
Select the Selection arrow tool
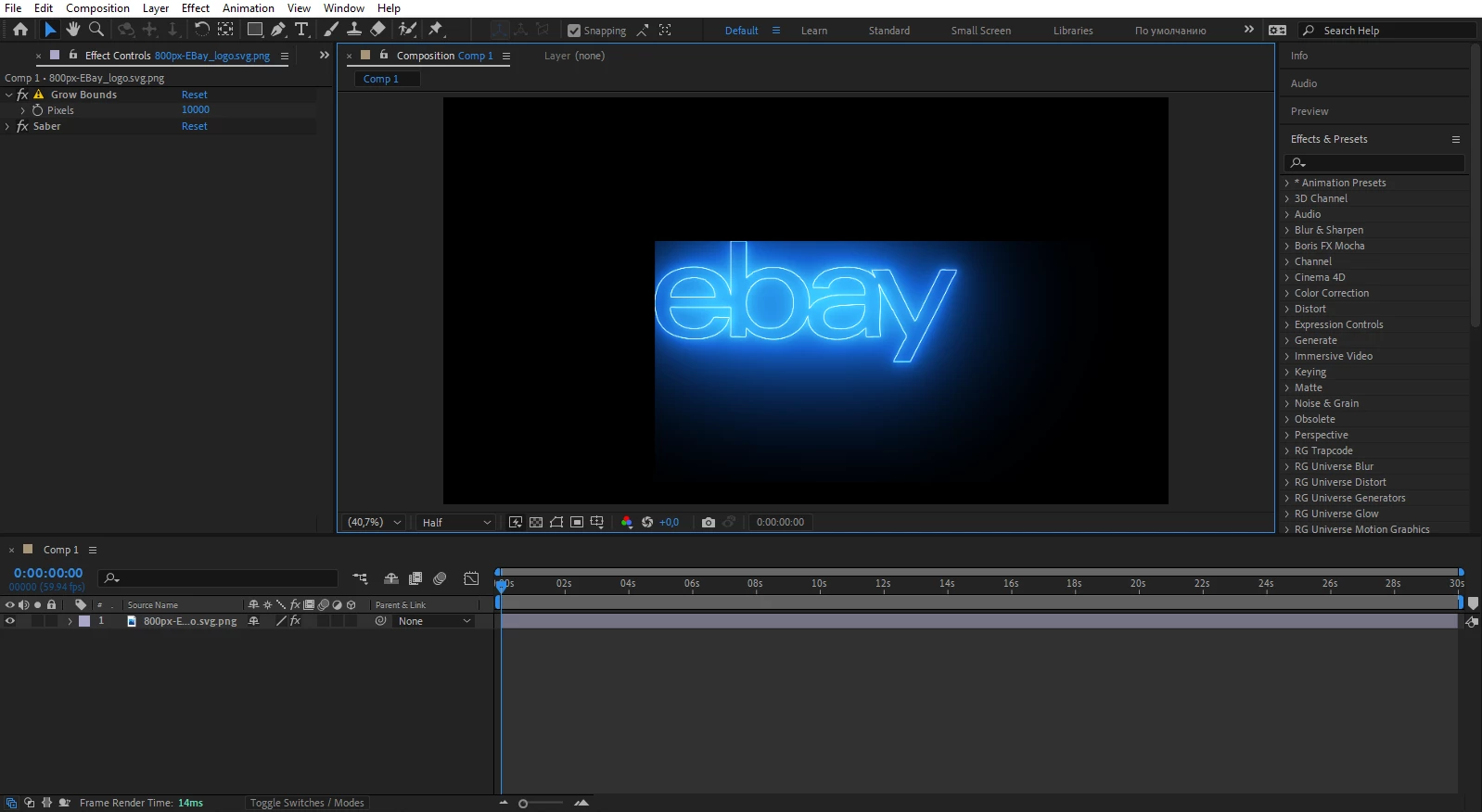pos(50,30)
